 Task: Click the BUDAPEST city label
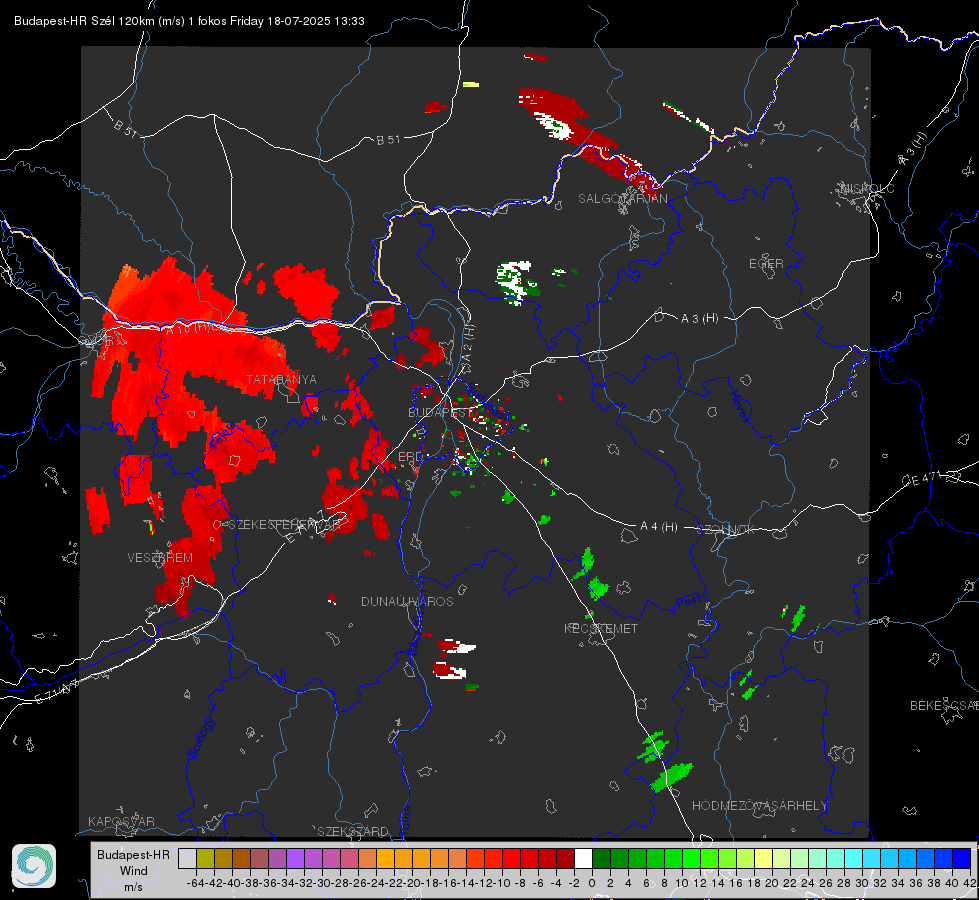pos(441,412)
